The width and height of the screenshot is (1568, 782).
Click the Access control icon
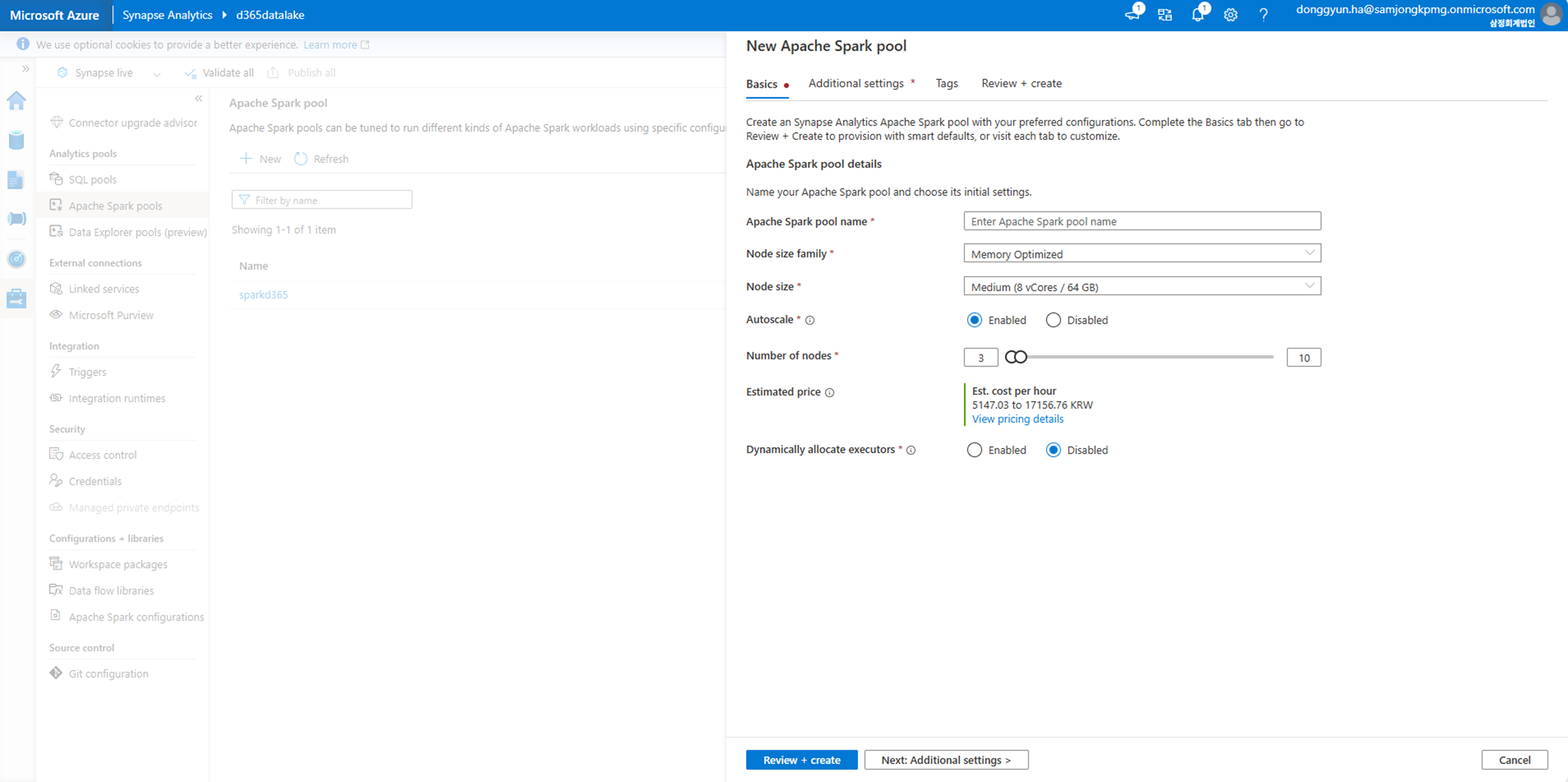tap(56, 454)
